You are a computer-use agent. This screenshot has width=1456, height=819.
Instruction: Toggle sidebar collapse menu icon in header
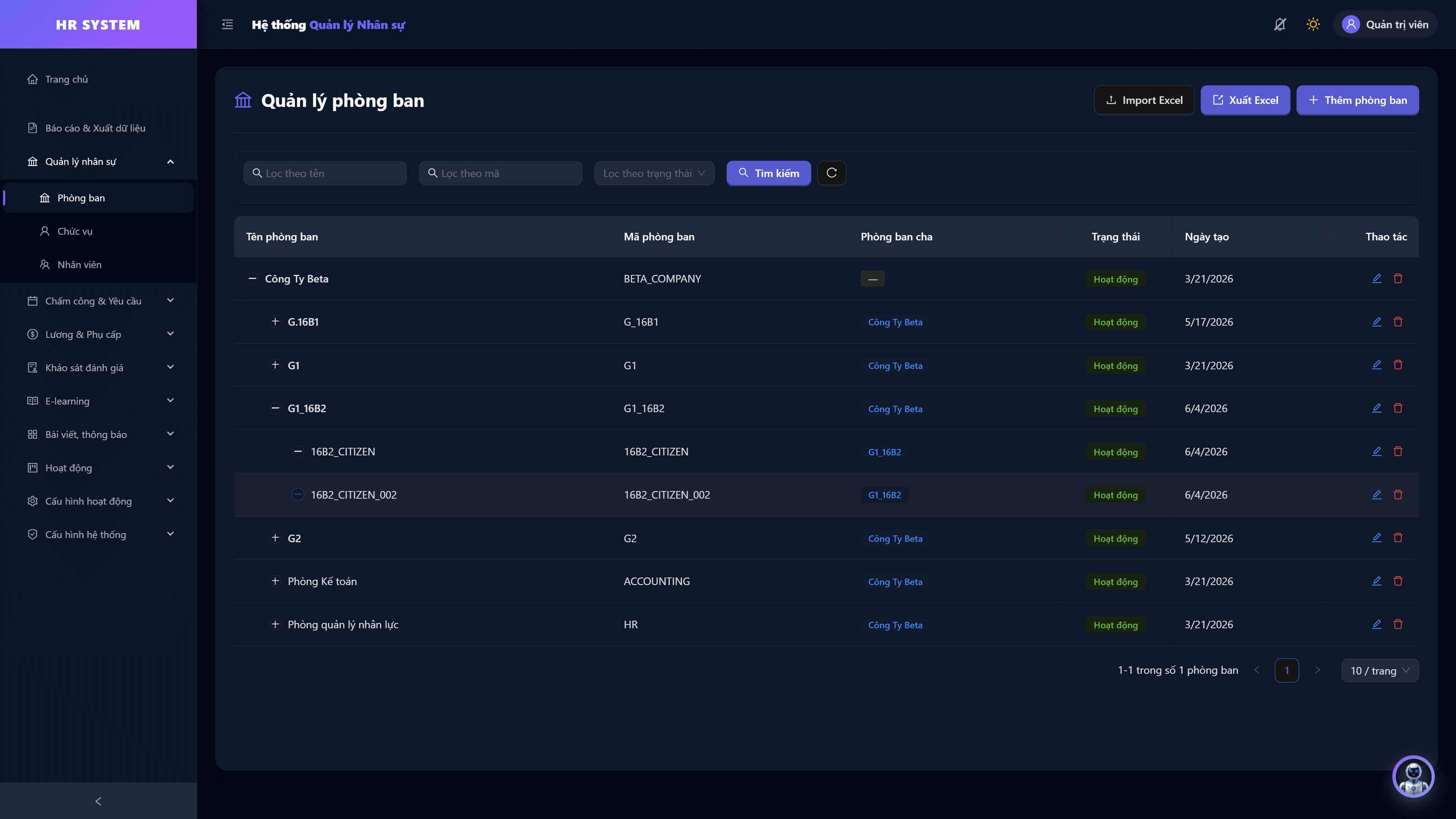(227, 24)
